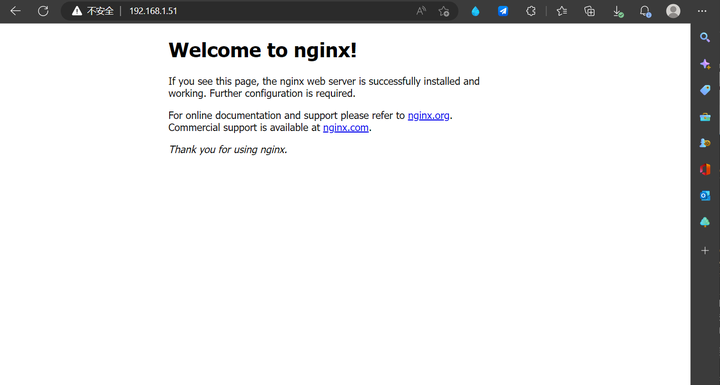Open the settings and more menu
720x385 pixels.
coord(702,11)
